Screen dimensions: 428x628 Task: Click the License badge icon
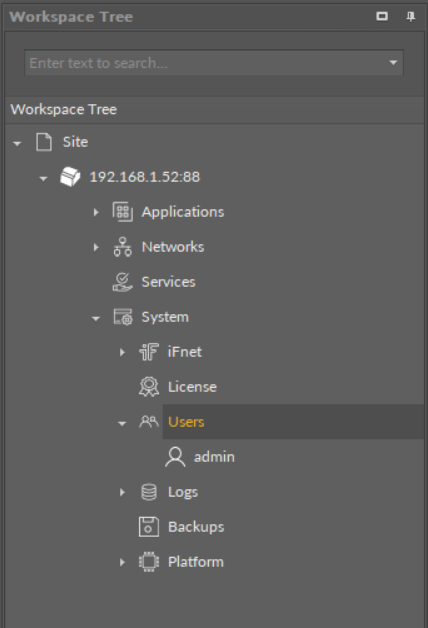point(149,387)
